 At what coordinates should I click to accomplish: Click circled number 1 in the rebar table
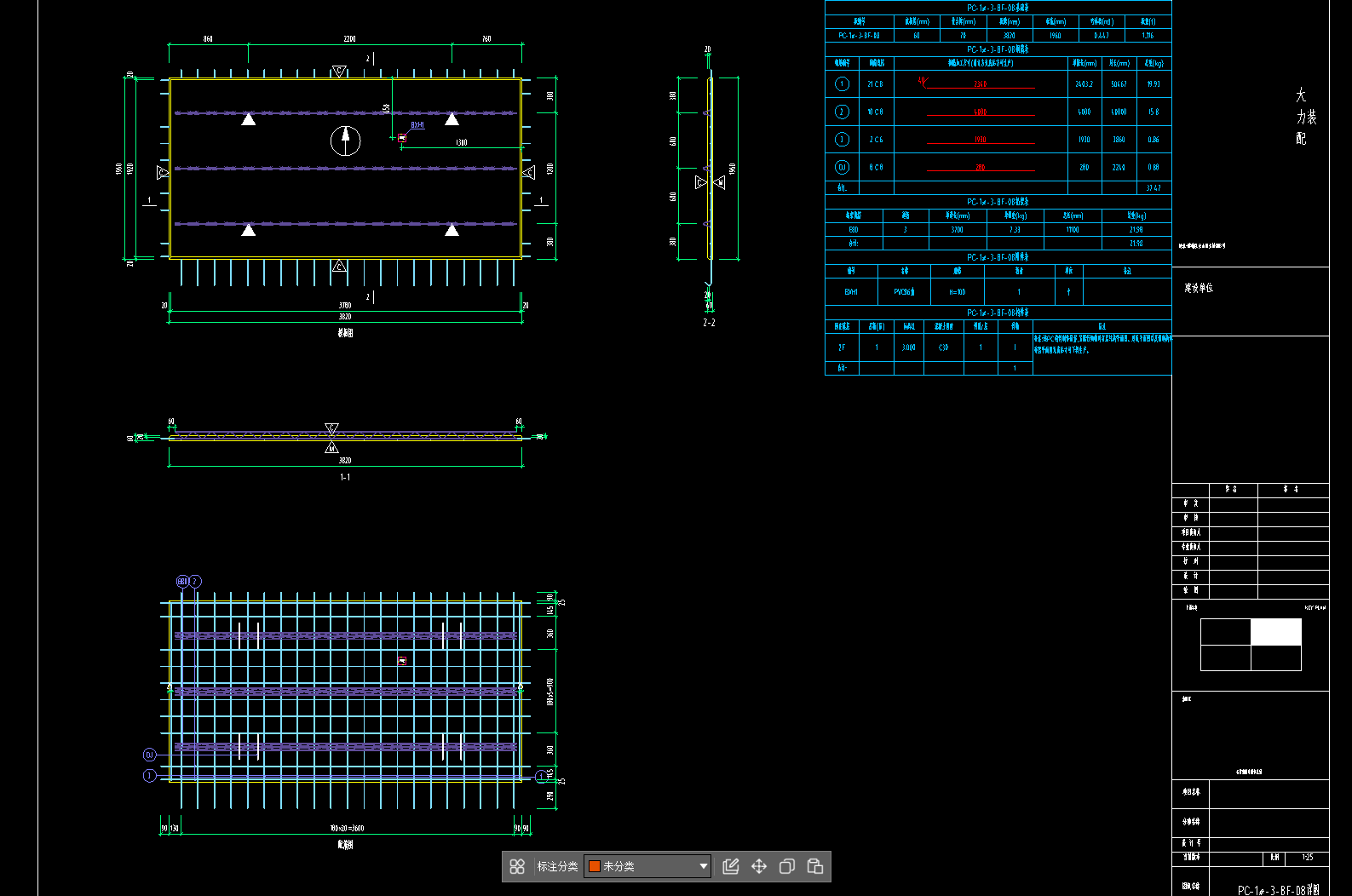pyautogui.click(x=842, y=84)
